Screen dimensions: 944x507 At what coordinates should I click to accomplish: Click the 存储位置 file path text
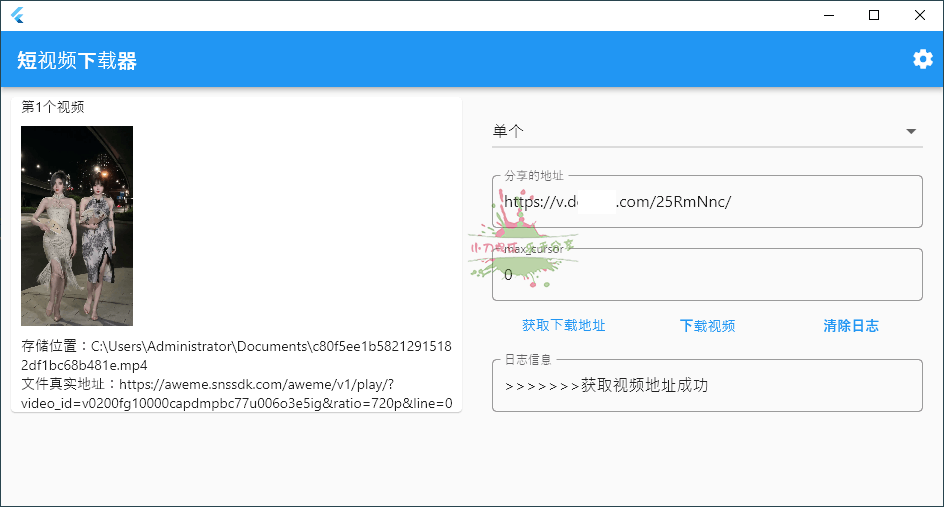point(236,356)
